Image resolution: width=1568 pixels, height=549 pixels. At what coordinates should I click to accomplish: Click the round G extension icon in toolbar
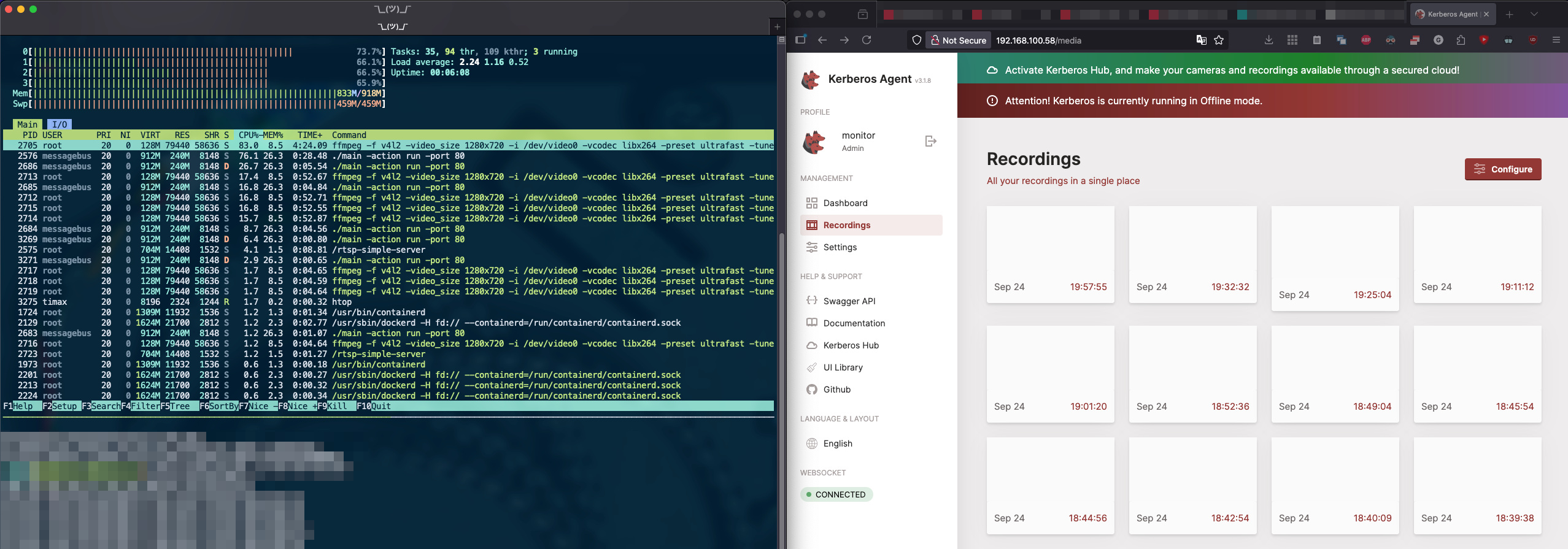(1439, 40)
